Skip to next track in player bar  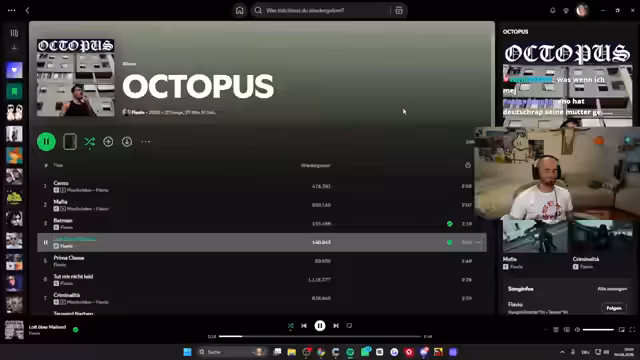pyautogui.click(x=336, y=326)
